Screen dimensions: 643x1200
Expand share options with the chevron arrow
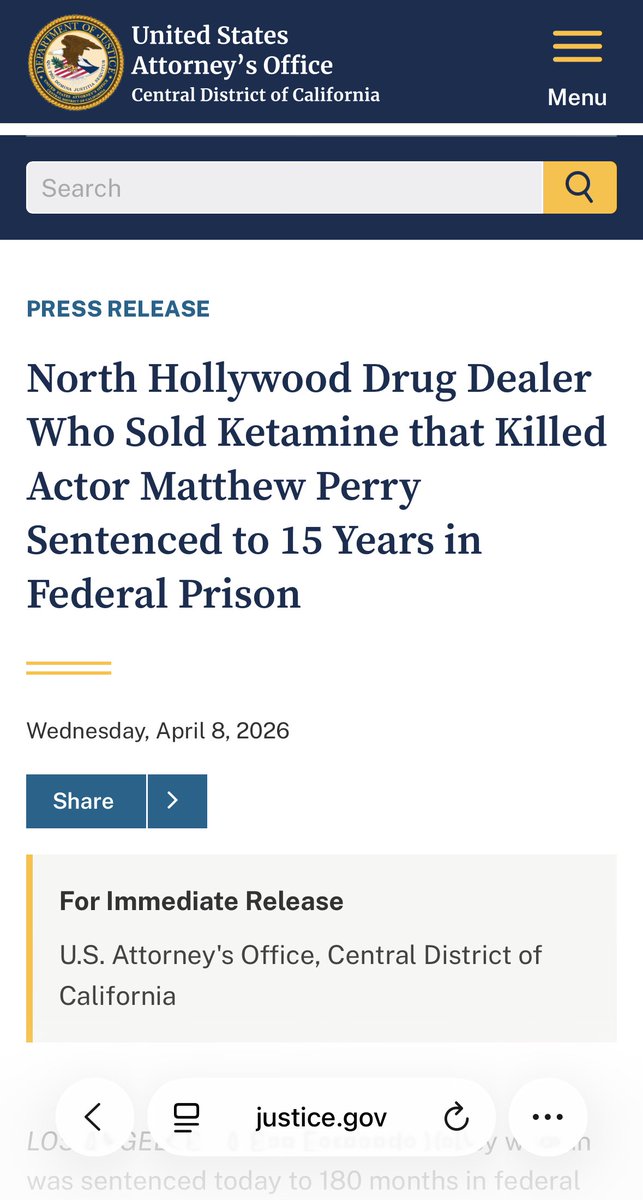(177, 801)
